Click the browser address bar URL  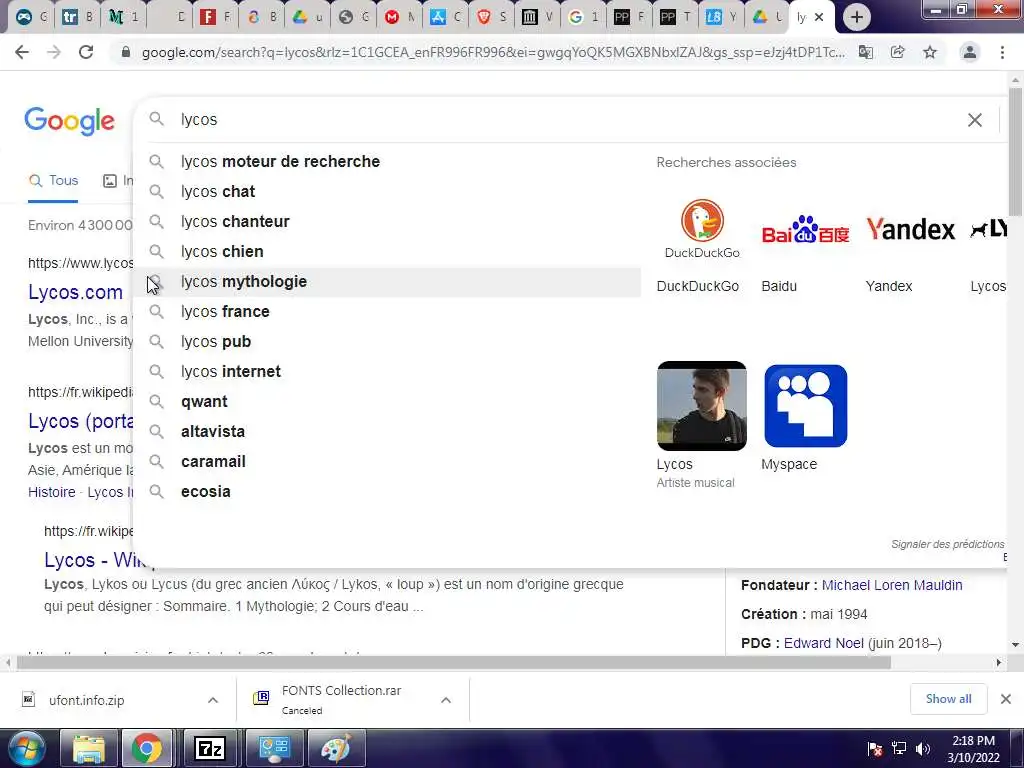click(493, 52)
